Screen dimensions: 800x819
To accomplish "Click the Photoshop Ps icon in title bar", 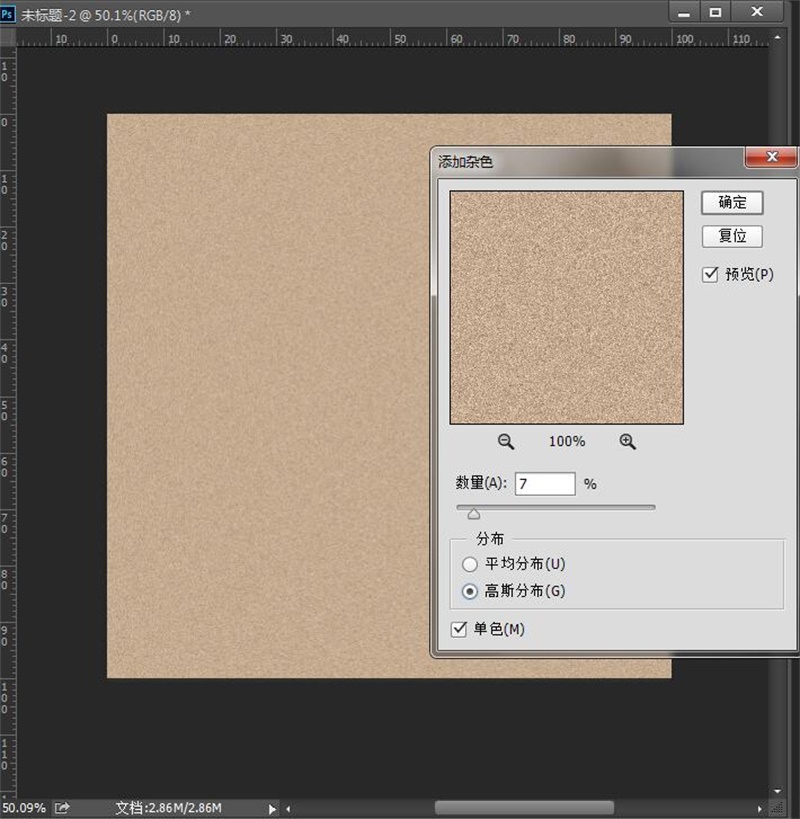I will point(8,14).
